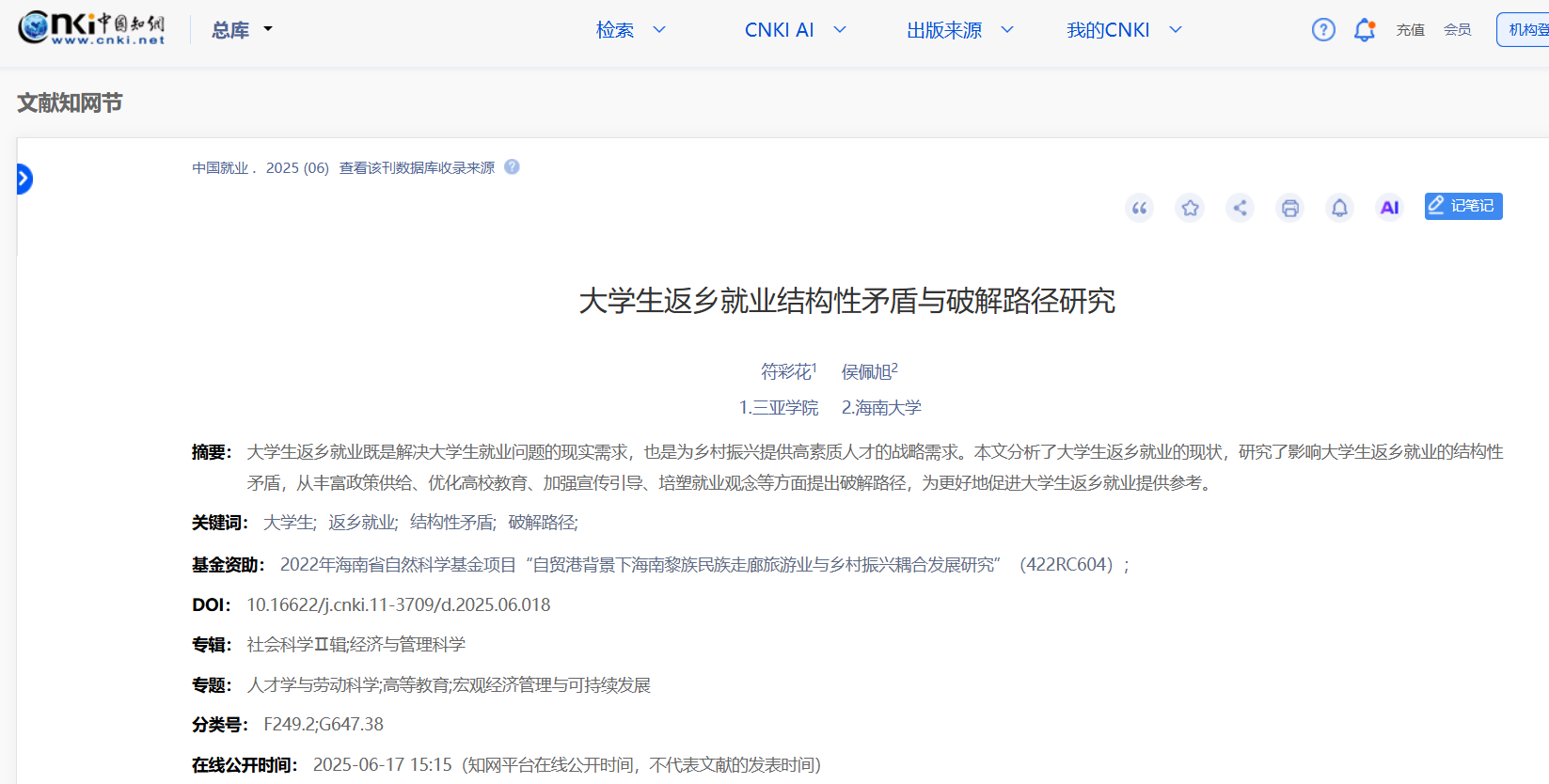Click the help question mark icon
This screenshot has height=784, width=1549.
[x=1323, y=30]
